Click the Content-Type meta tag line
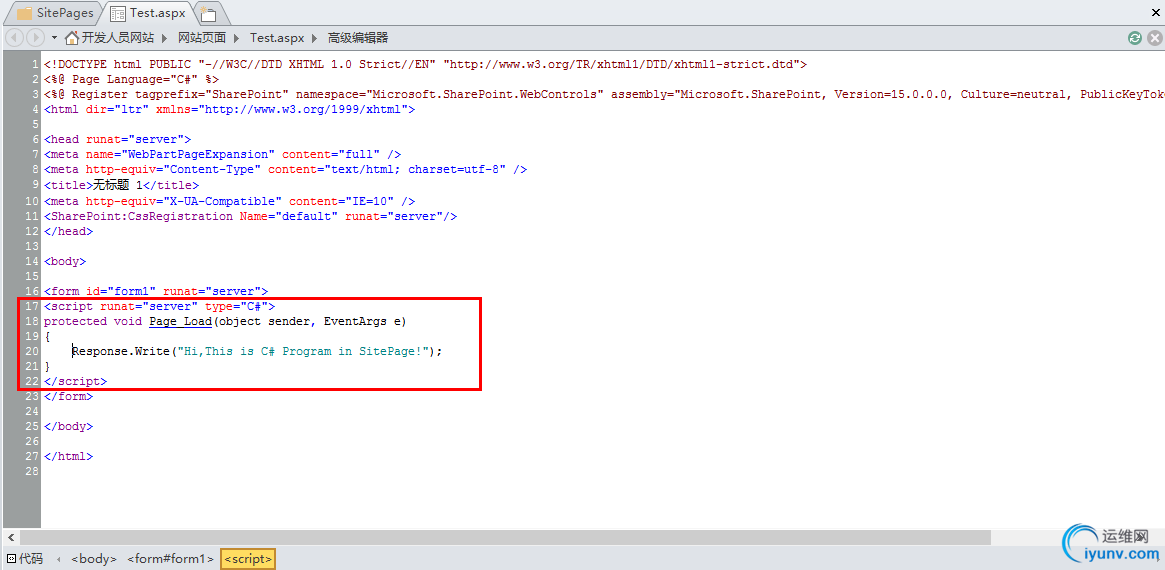 coord(285,170)
